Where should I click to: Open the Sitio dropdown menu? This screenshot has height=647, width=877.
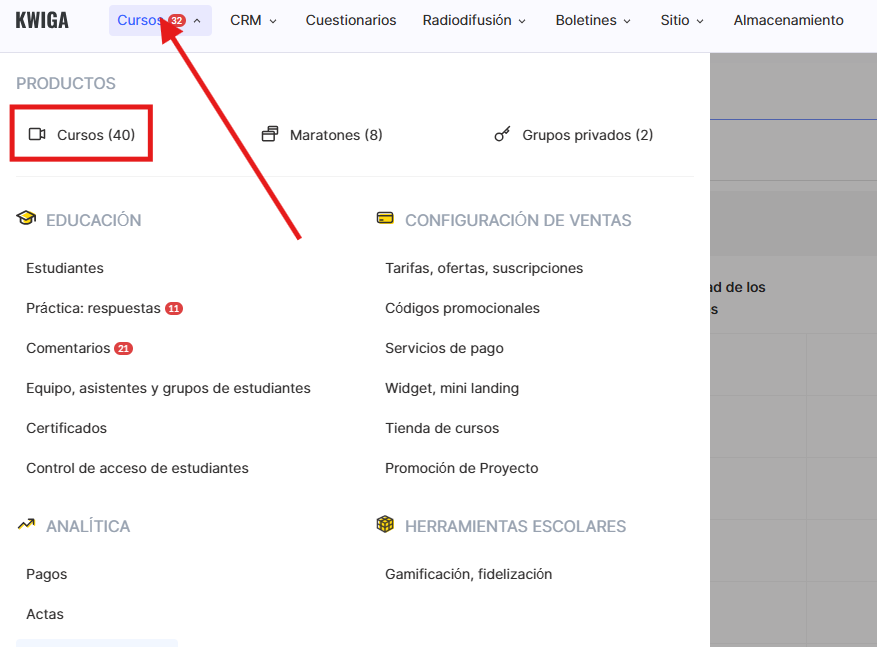(x=682, y=20)
